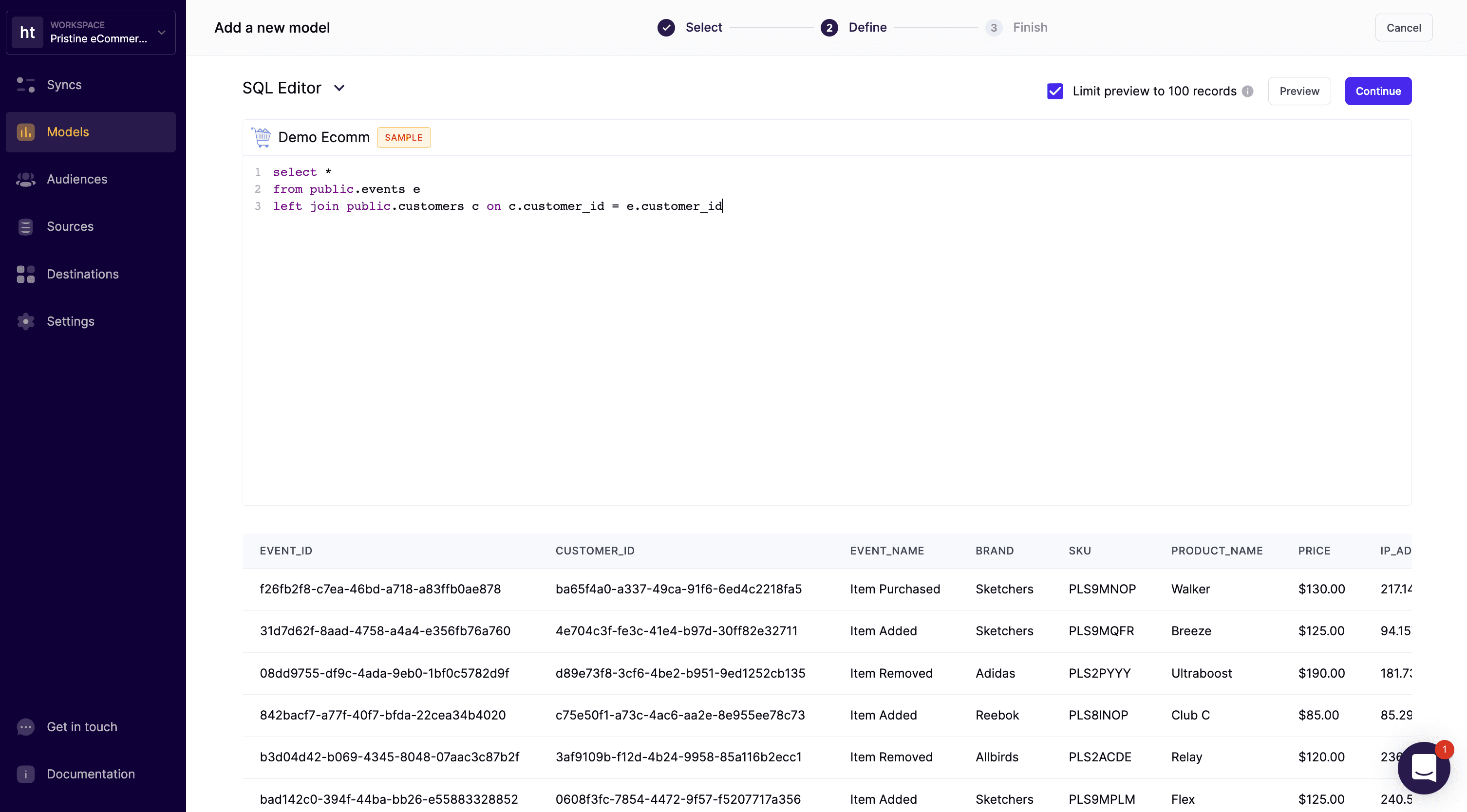This screenshot has height=812, width=1467.
Task: Click the EVENT_ID column header
Action: pos(286,550)
